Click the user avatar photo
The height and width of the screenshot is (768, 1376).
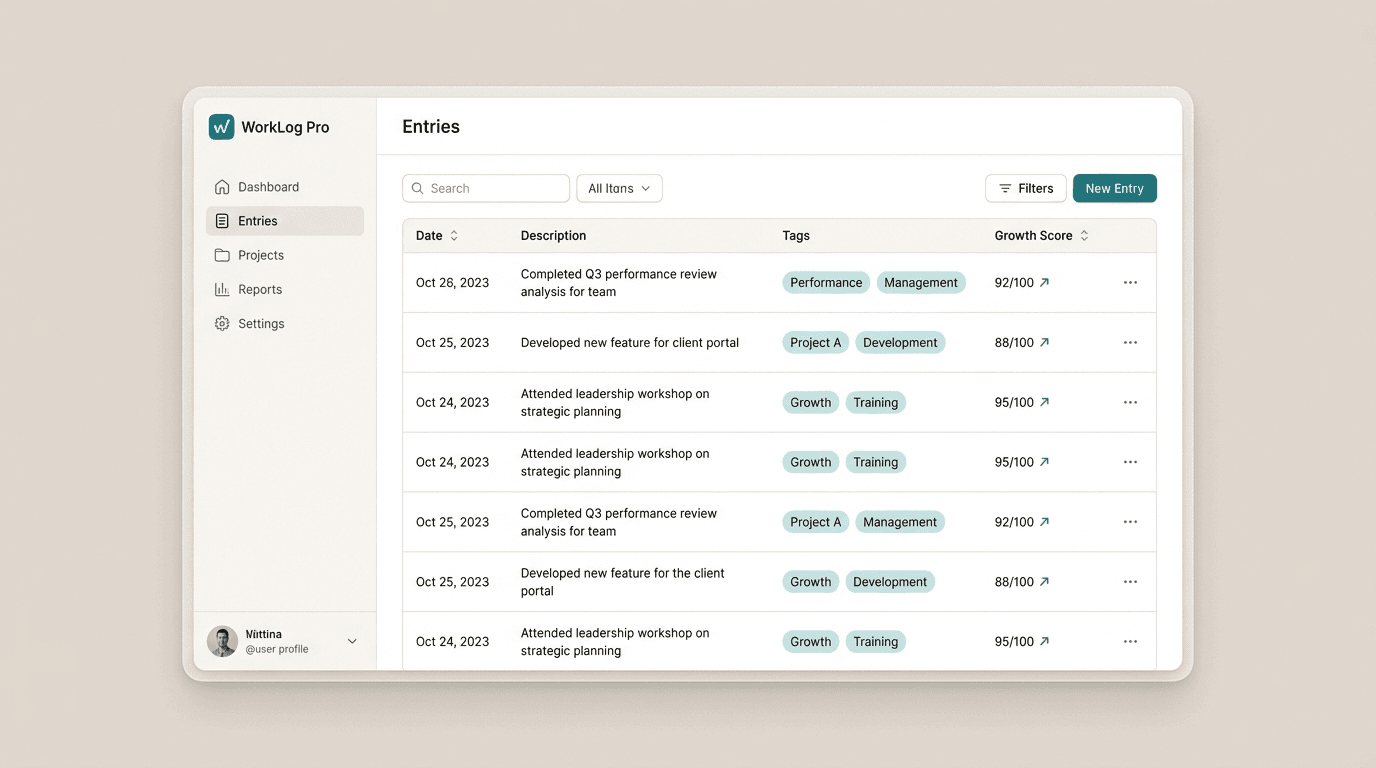(x=222, y=641)
